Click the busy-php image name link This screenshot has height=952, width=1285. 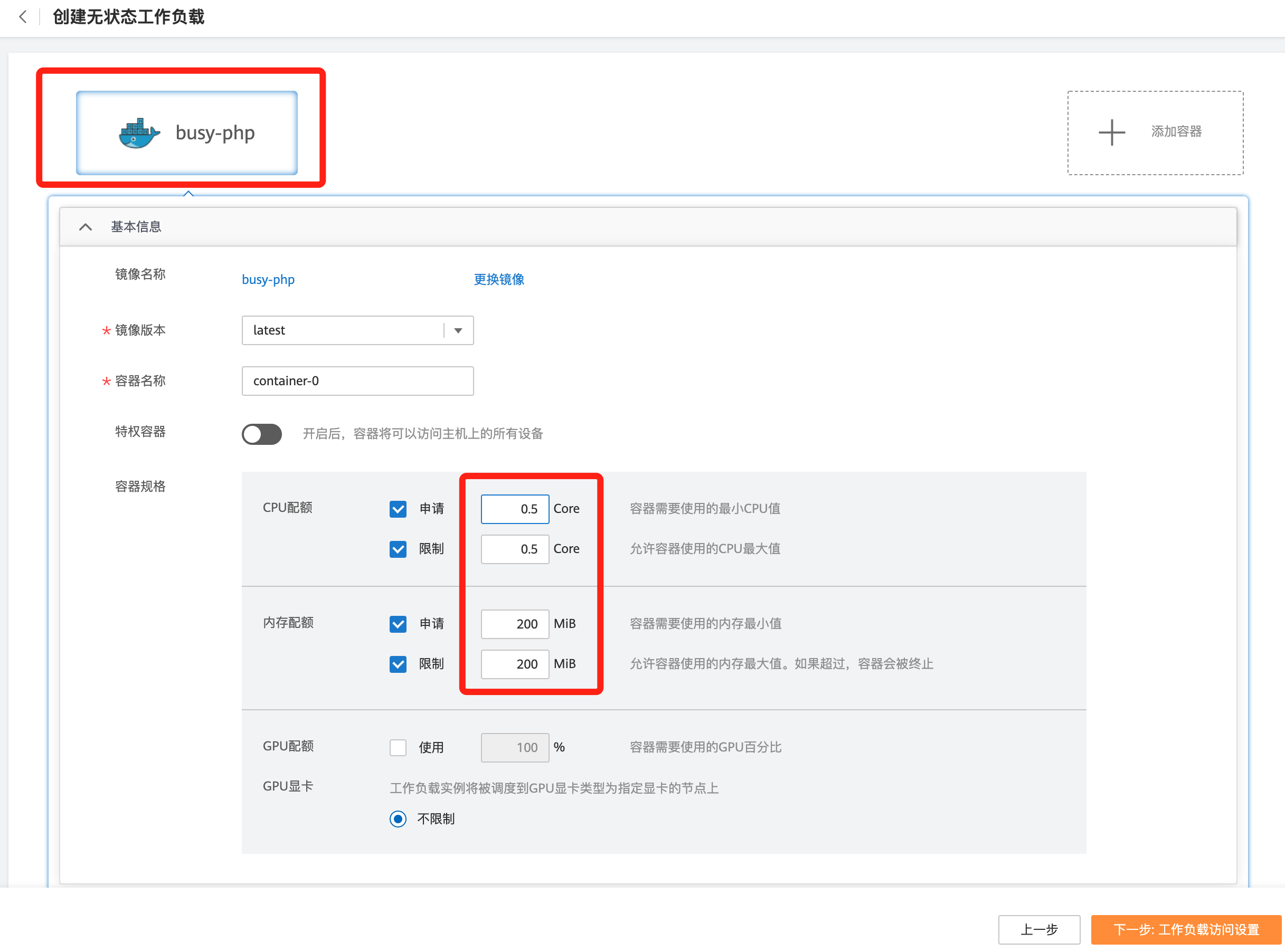click(268, 280)
